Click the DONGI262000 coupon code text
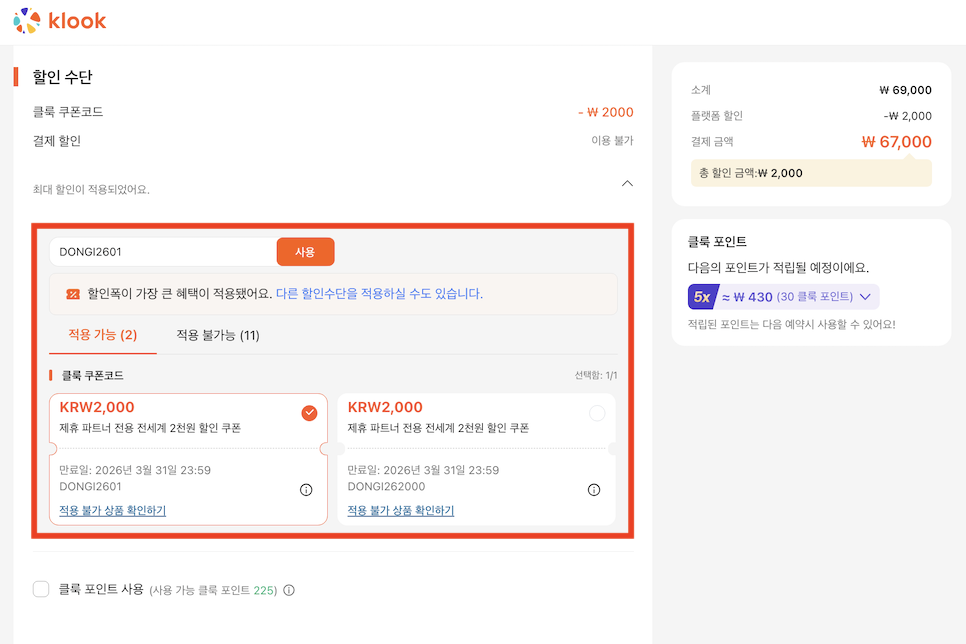This screenshot has width=966, height=644. [386, 486]
